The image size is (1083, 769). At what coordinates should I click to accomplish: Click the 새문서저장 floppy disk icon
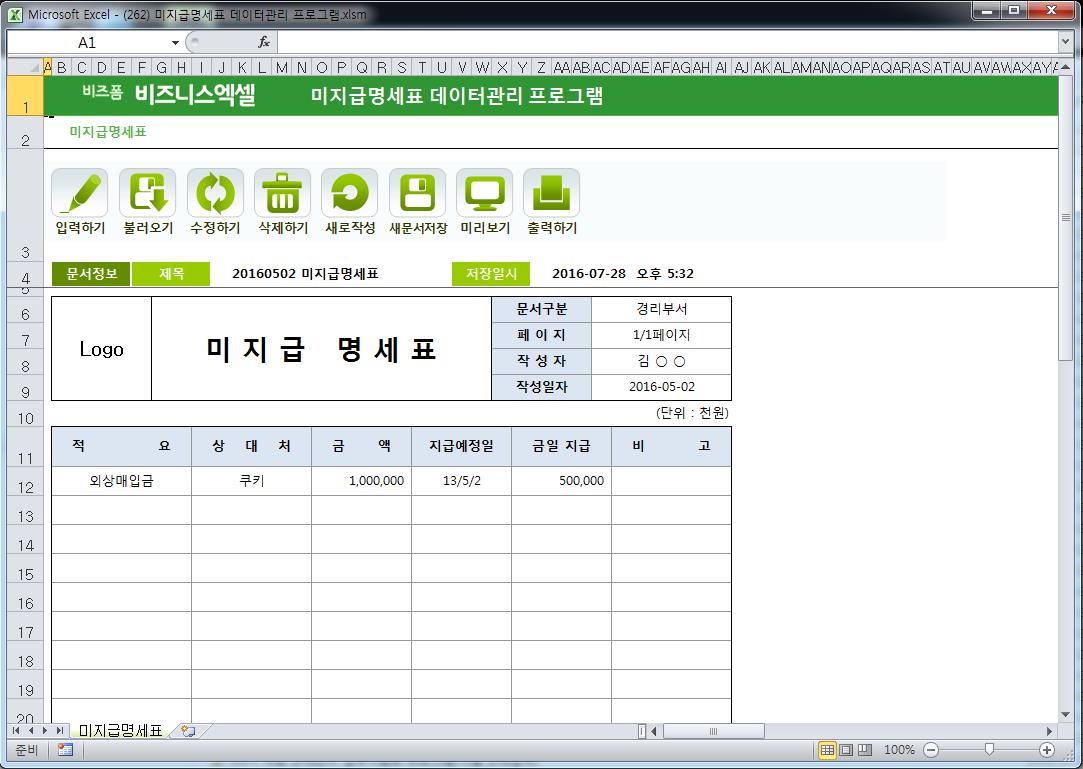coord(417,193)
